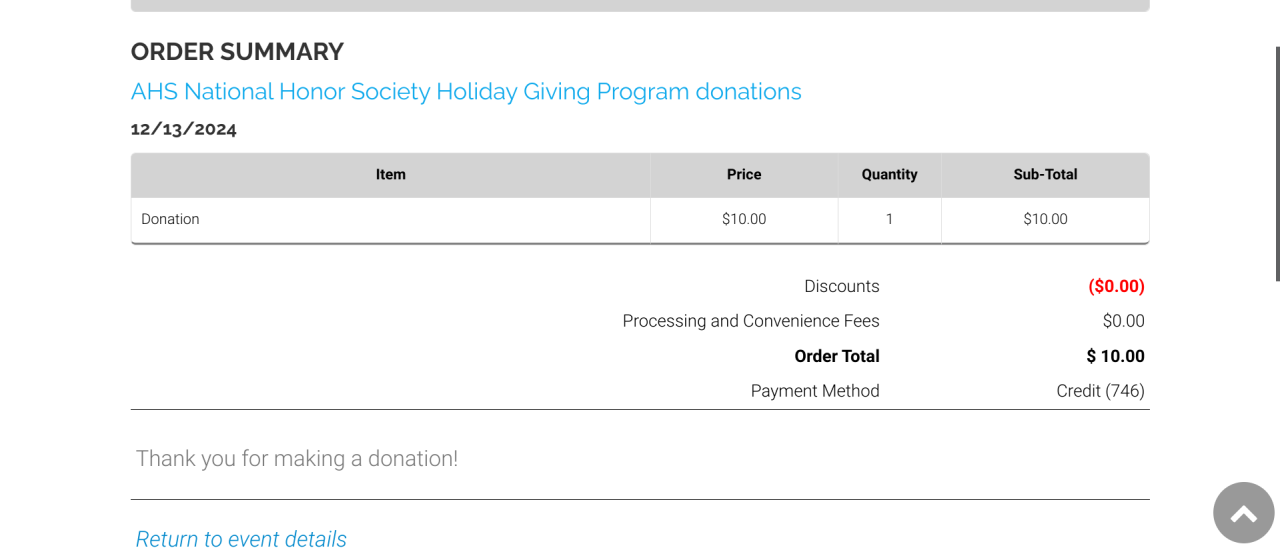Select the red ($0.00) discount amount
Viewport: 1280px width, 548px height.
1116,286
